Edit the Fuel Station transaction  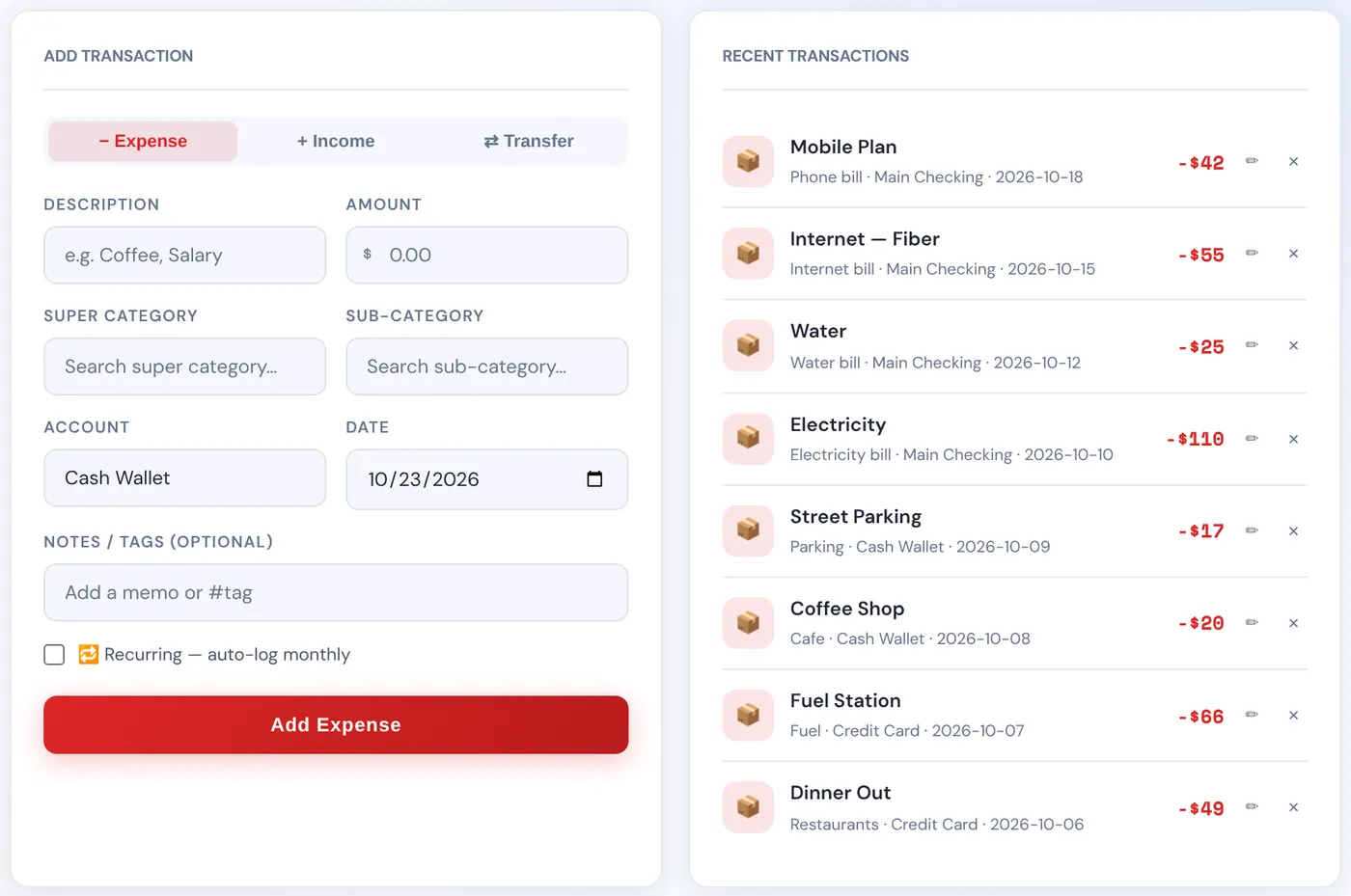click(x=1252, y=715)
